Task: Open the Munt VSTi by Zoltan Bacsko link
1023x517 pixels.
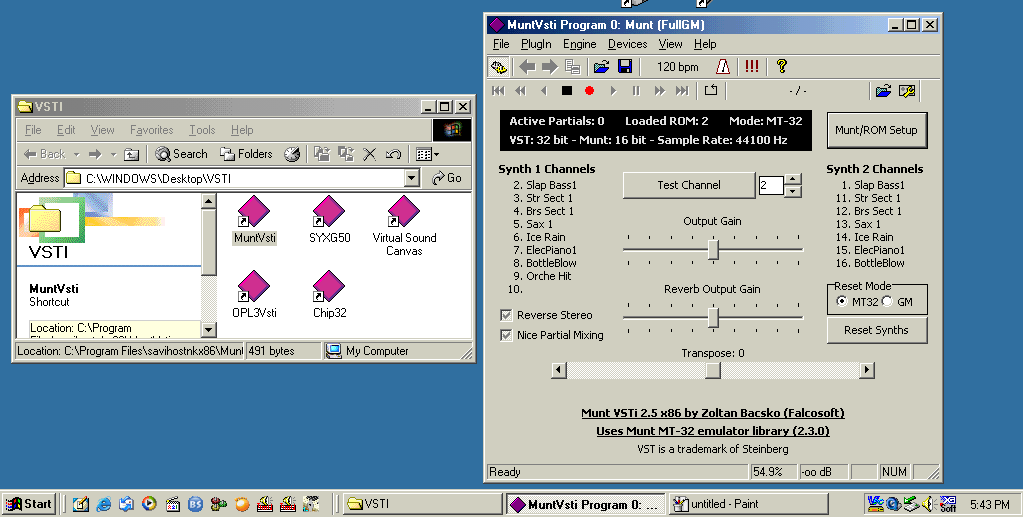Action: point(712,413)
